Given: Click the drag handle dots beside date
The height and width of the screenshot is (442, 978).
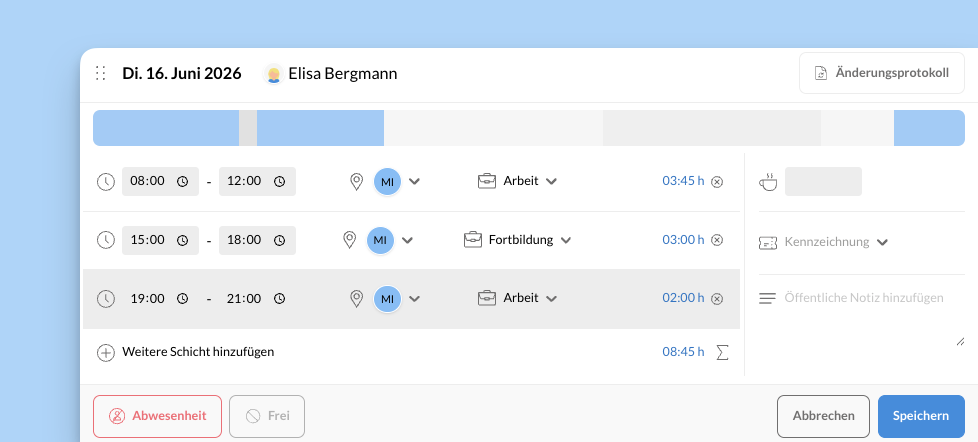Looking at the screenshot, I should (100, 73).
